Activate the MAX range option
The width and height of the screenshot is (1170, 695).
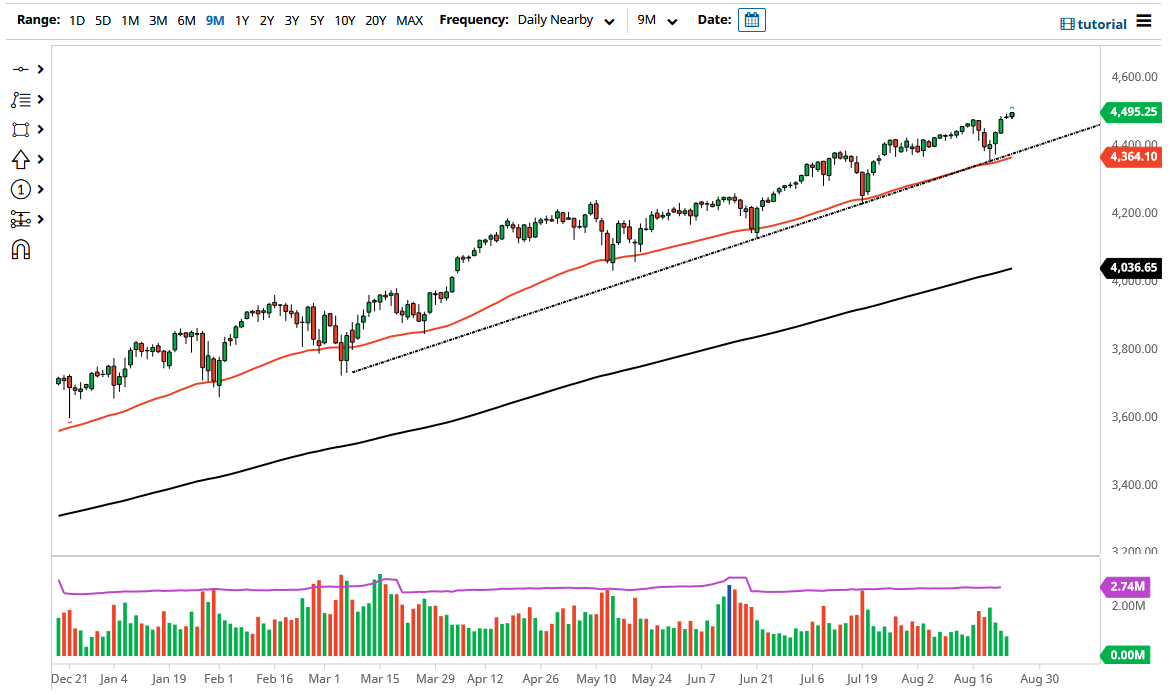click(410, 19)
